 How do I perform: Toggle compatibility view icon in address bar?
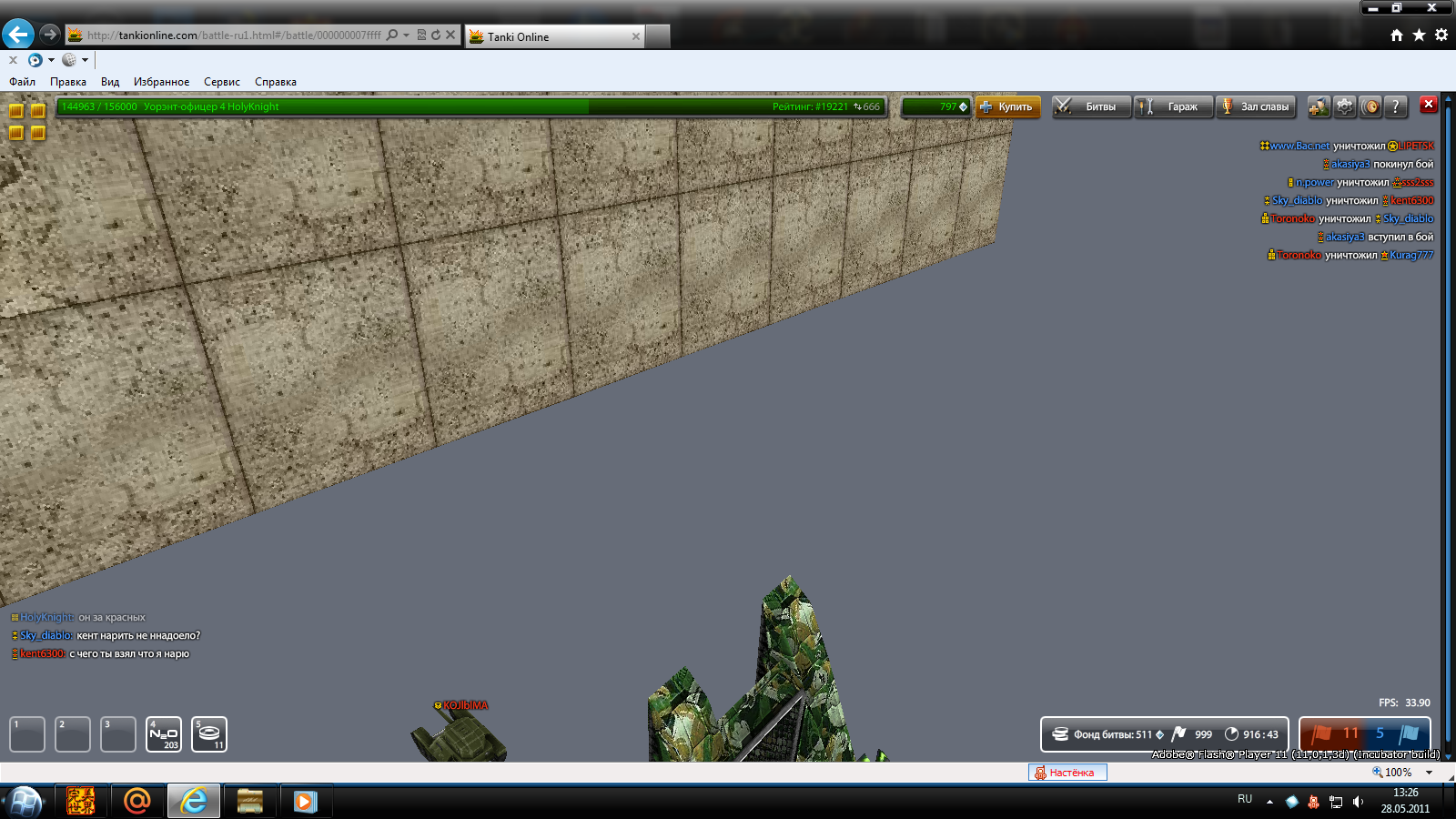pyautogui.click(x=421, y=35)
